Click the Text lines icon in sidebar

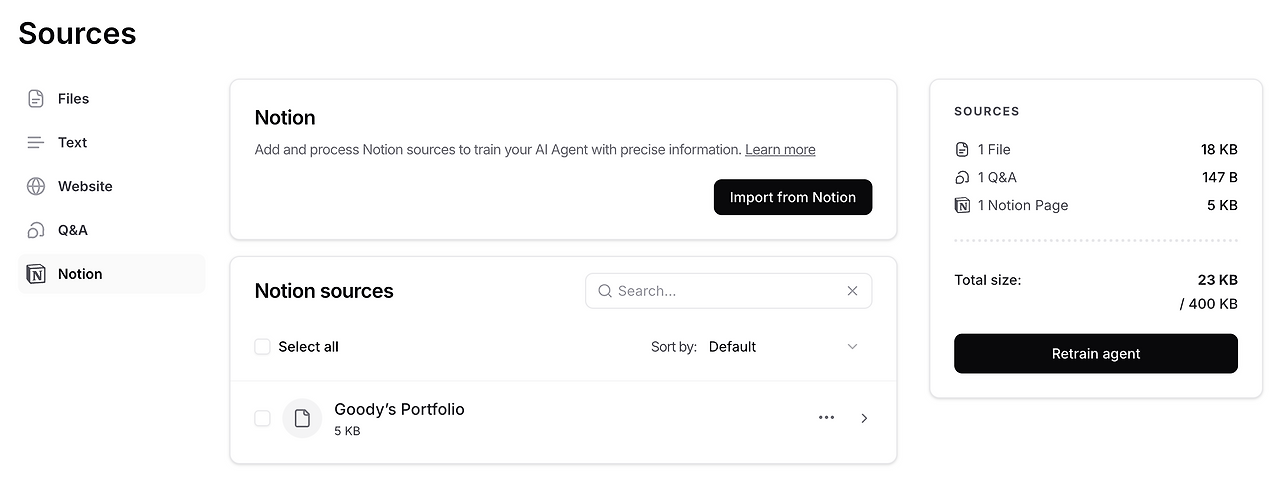36,143
